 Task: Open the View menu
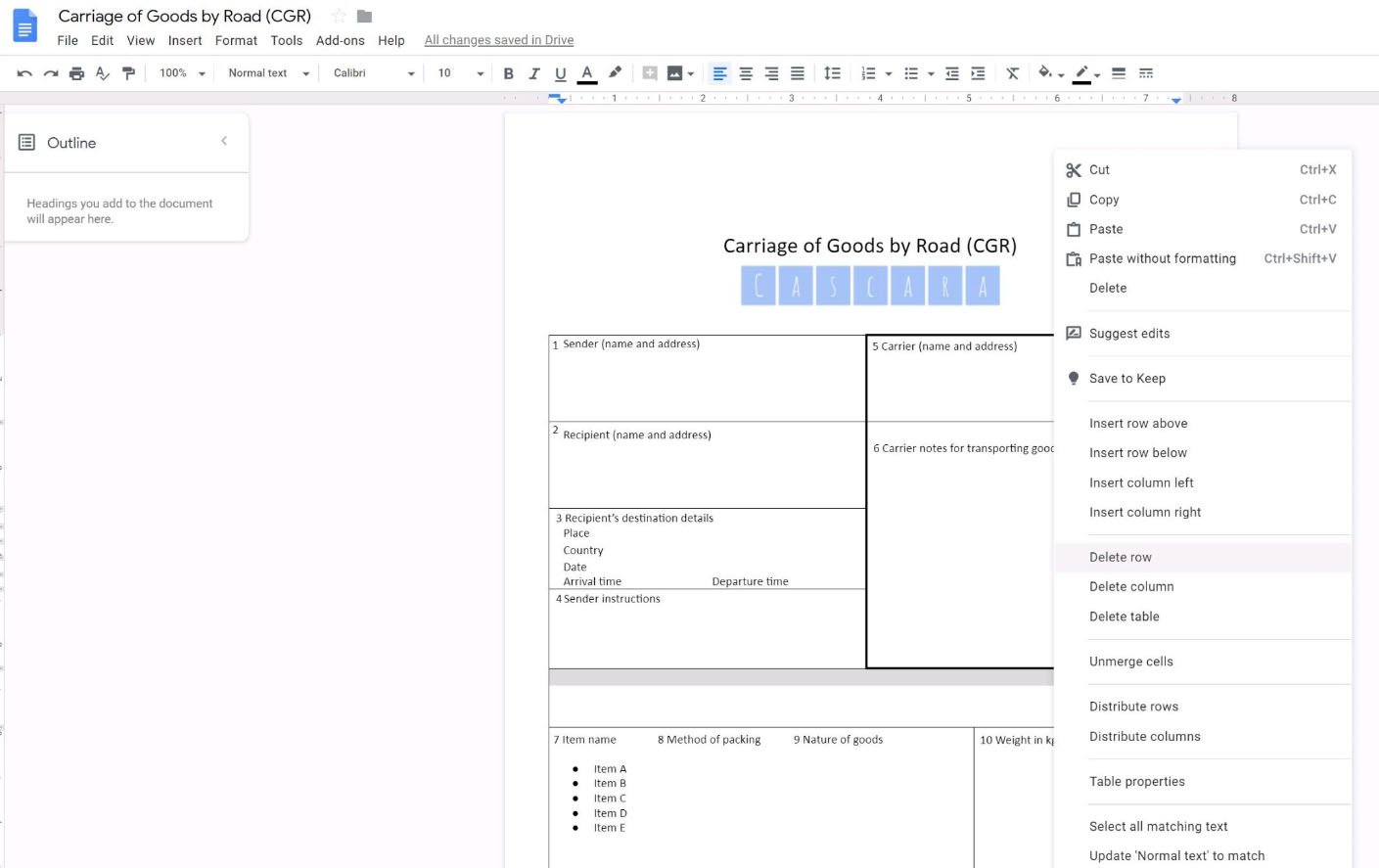(x=141, y=40)
